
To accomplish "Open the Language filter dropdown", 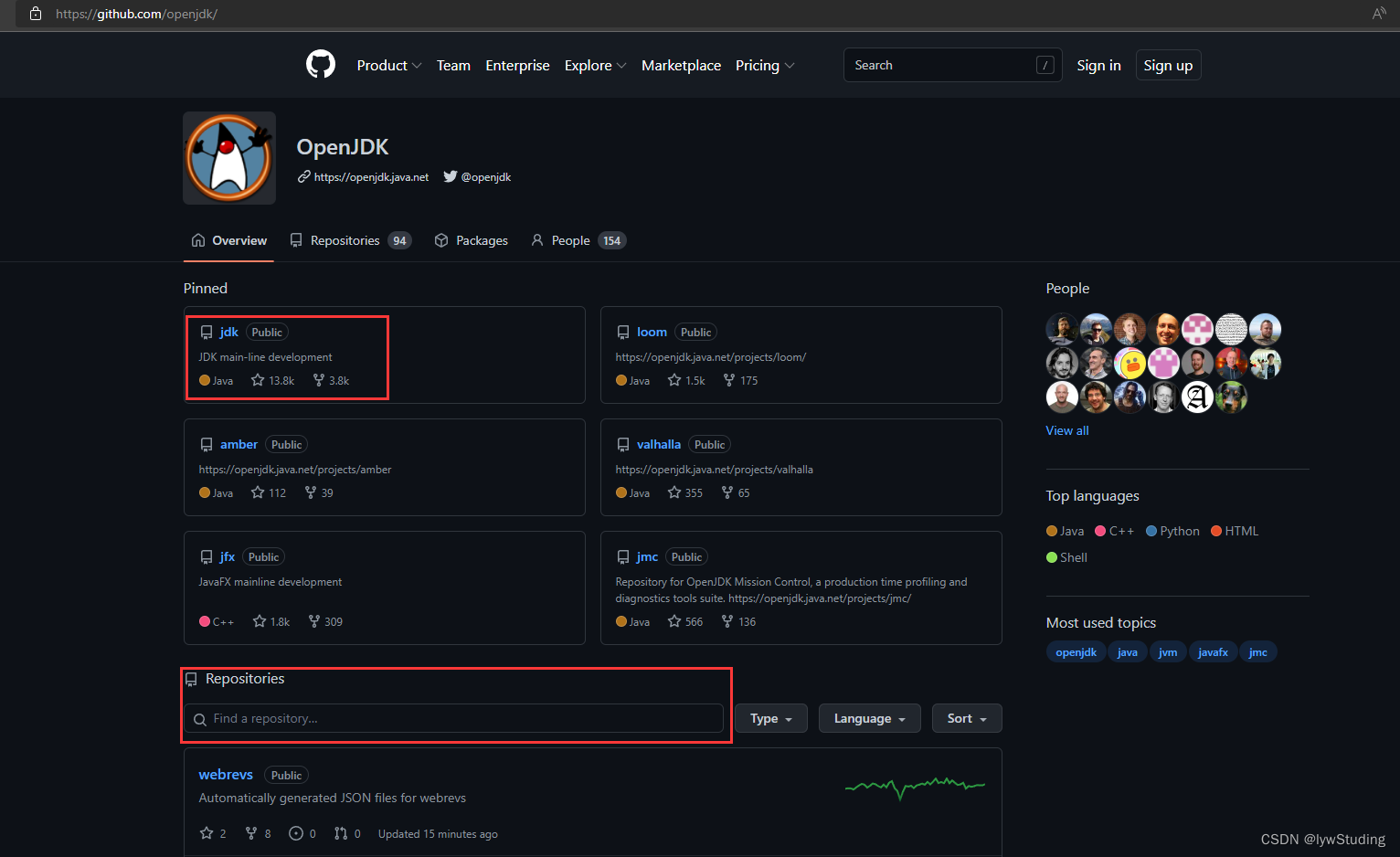I will pos(869,718).
